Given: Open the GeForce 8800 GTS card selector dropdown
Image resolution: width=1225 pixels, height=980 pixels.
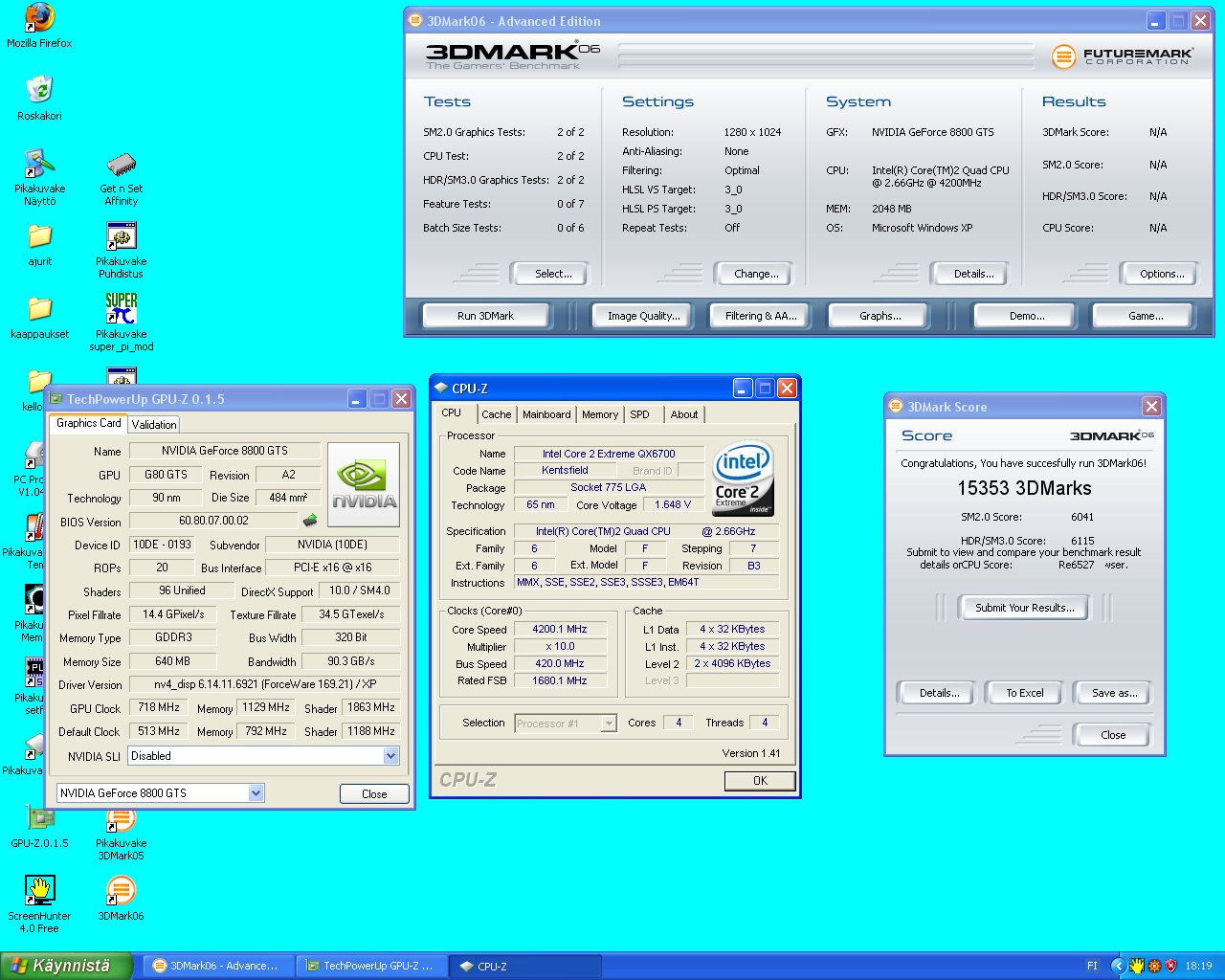Looking at the screenshot, I should (x=256, y=792).
